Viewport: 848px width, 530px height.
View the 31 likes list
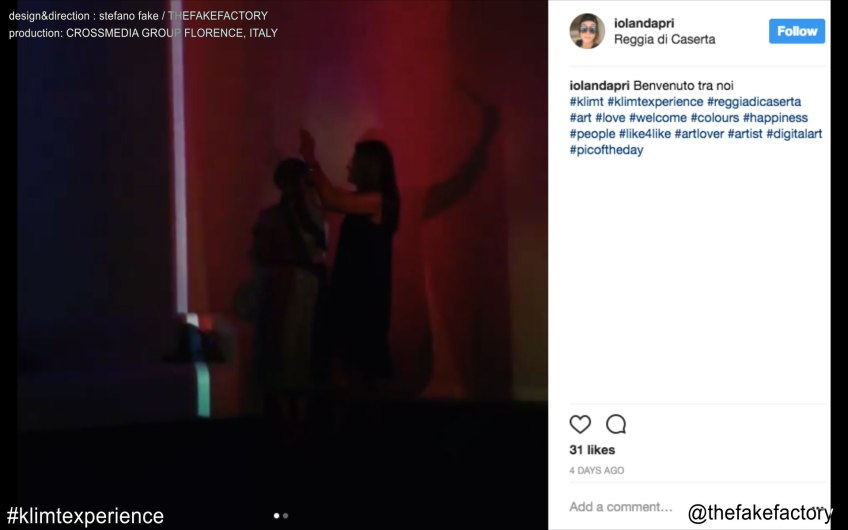pyautogui.click(x=592, y=450)
